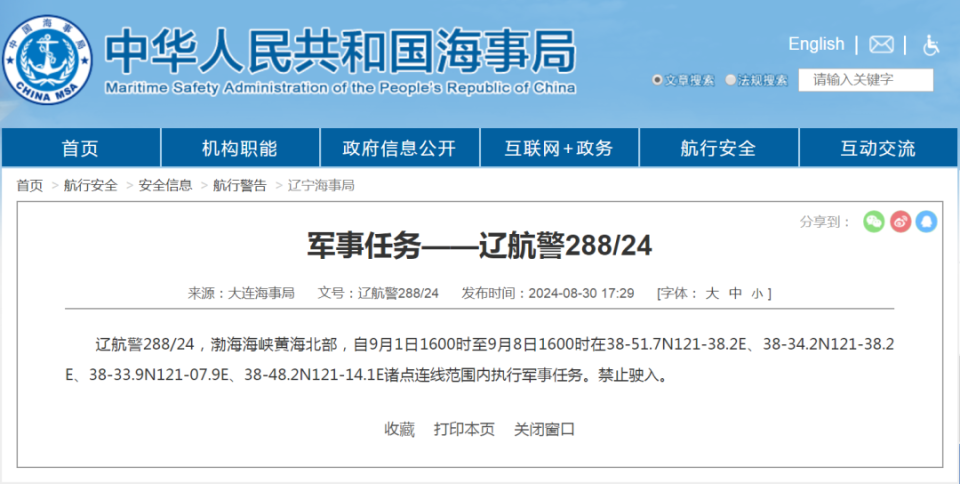Share to WeChat via green icon
Viewport: 960px width, 484px height.
(x=874, y=222)
